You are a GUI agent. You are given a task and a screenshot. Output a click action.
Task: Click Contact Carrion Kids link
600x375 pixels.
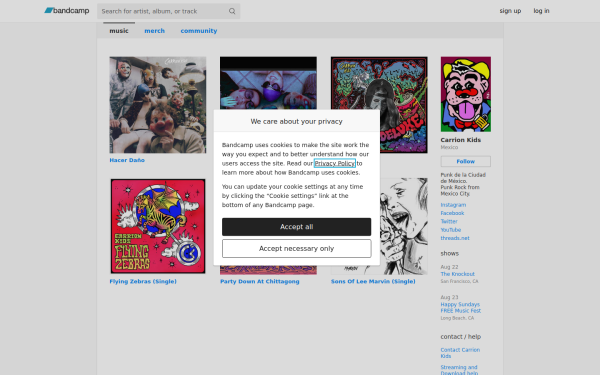[x=460, y=353]
